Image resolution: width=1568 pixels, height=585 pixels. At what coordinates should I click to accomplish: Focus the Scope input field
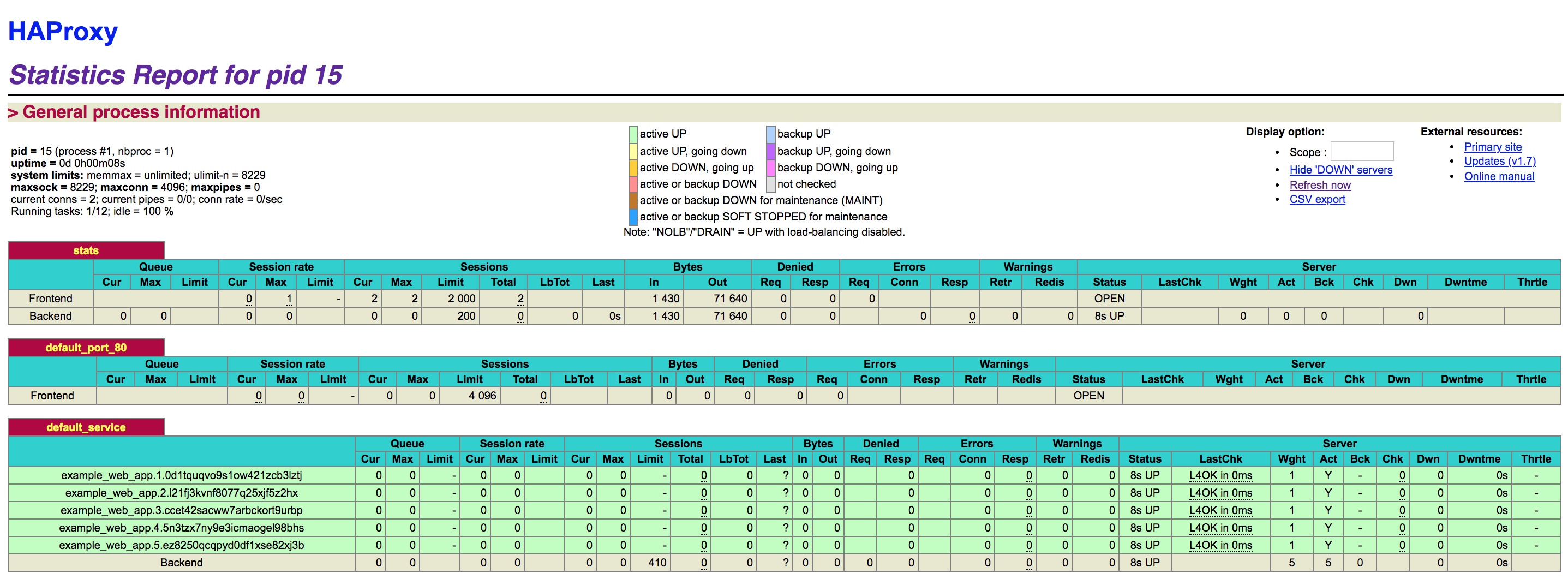[x=1362, y=152]
